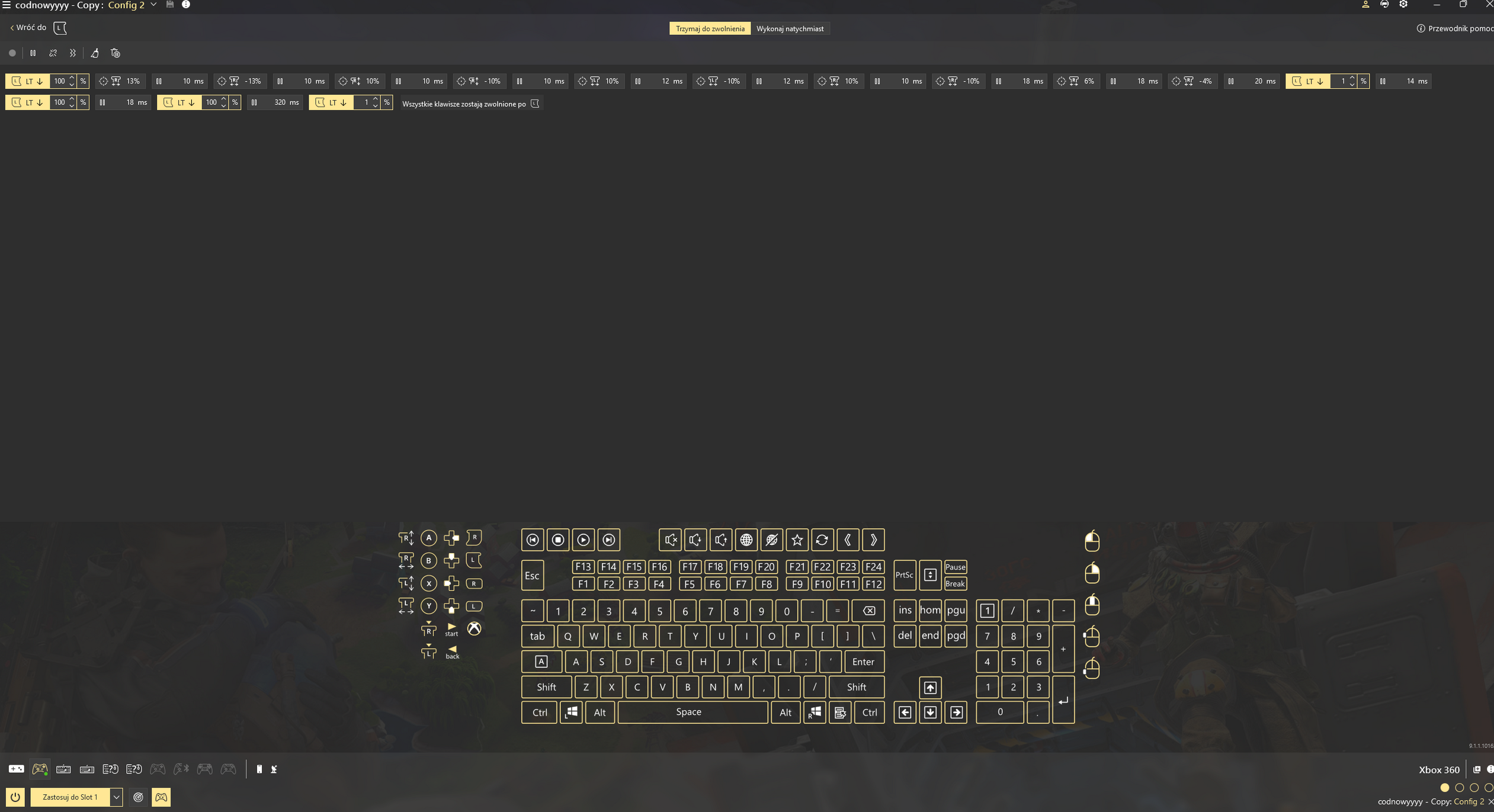Select first slot radio dot at bottom right
Viewport: 1494px width, 812px height.
tap(1444, 788)
